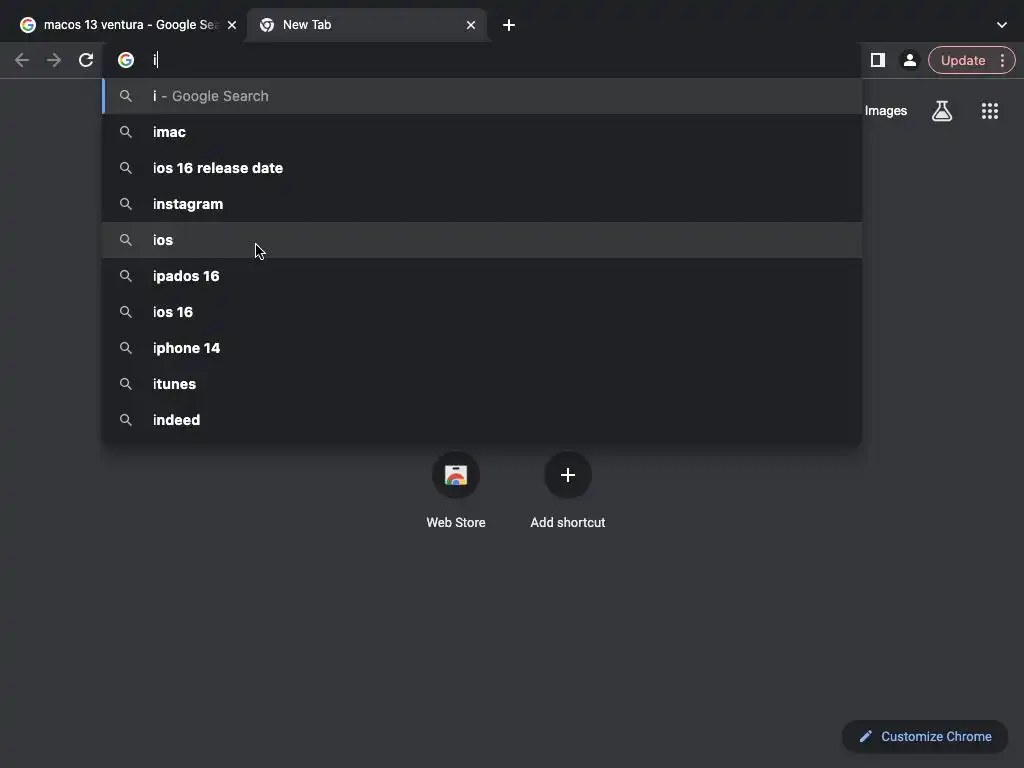1024x768 pixels.
Task: Open the Google apps grid
Action: pos(990,111)
